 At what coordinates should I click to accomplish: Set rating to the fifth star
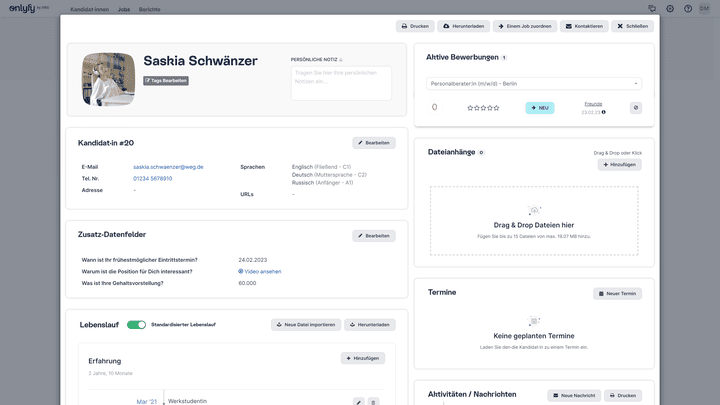[496, 108]
